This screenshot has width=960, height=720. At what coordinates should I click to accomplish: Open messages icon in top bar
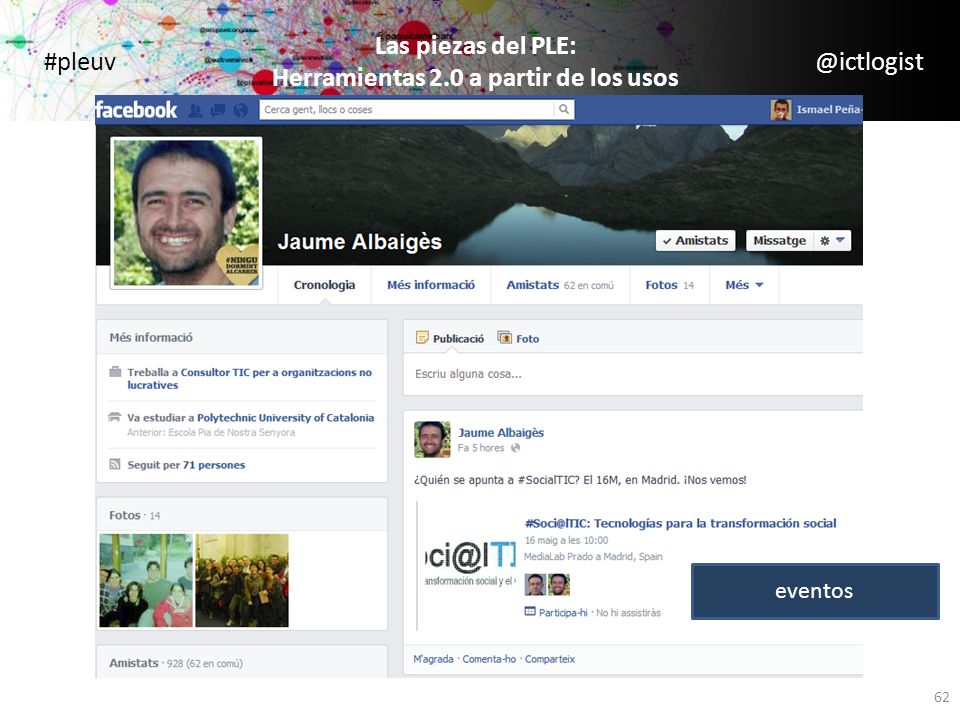click(x=218, y=110)
